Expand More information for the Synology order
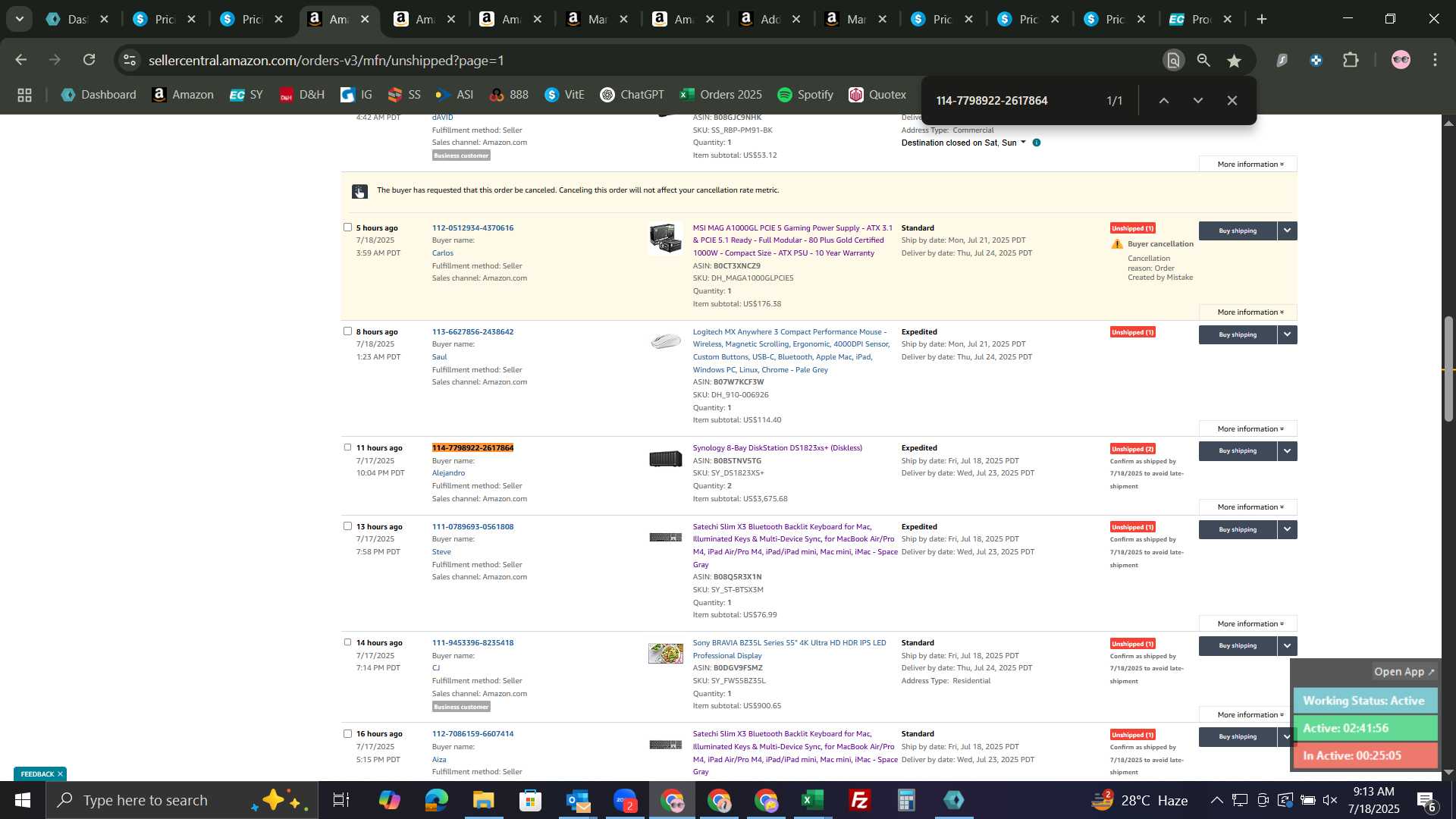Screen dimensions: 1456x819 tap(1250, 507)
